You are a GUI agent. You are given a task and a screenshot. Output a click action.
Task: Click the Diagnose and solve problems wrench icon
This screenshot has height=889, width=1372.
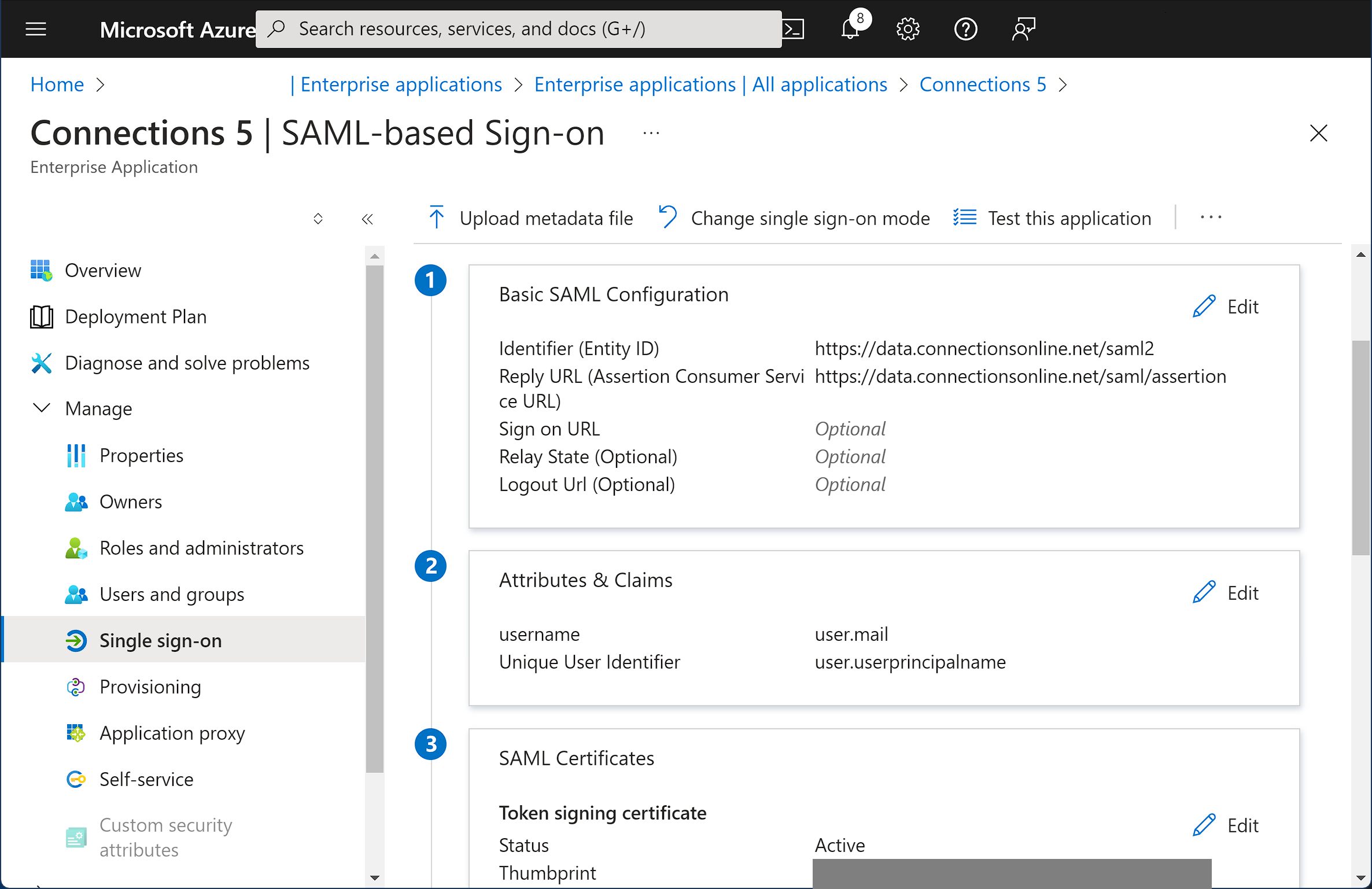tap(41, 363)
